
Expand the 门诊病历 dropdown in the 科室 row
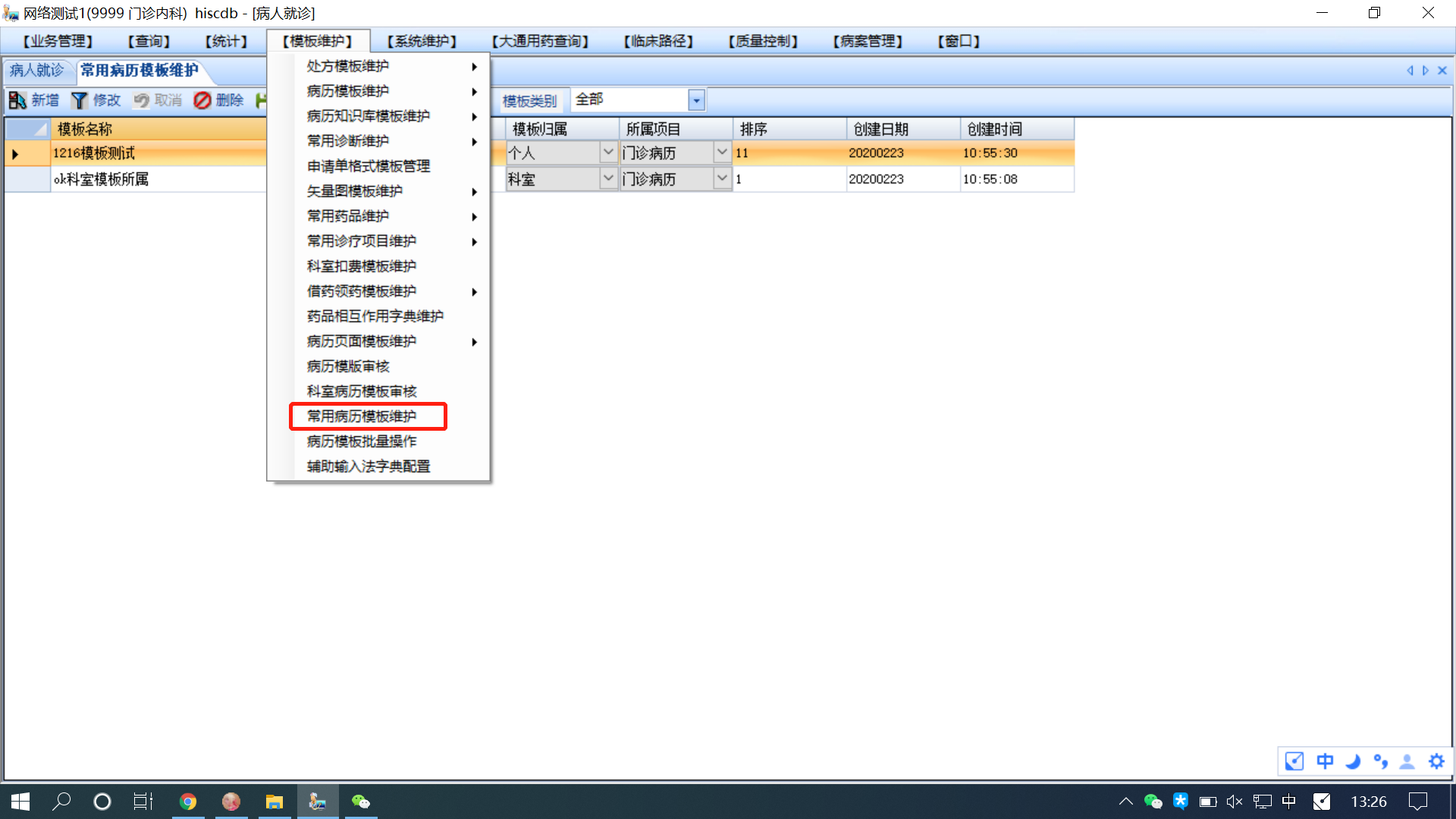(722, 179)
